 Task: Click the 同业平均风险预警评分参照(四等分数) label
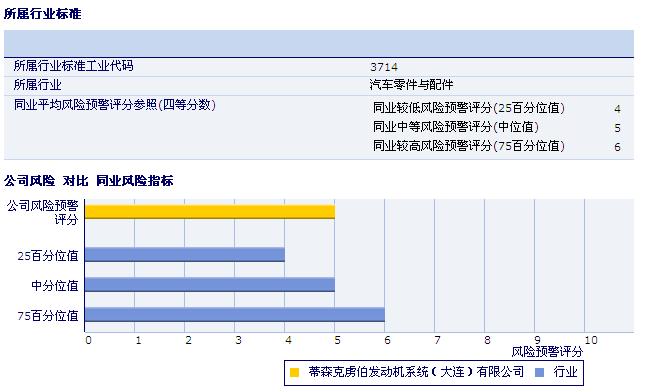[x=115, y=105]
